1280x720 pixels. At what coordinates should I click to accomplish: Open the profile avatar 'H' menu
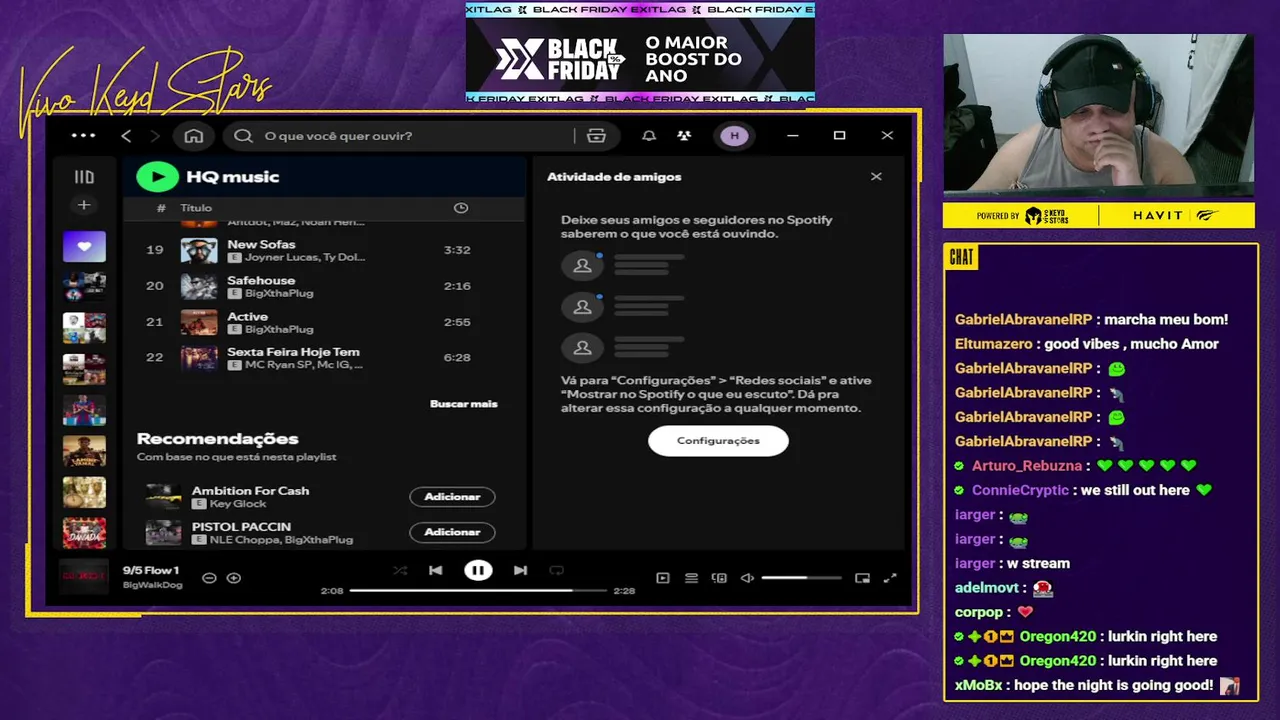734,136
